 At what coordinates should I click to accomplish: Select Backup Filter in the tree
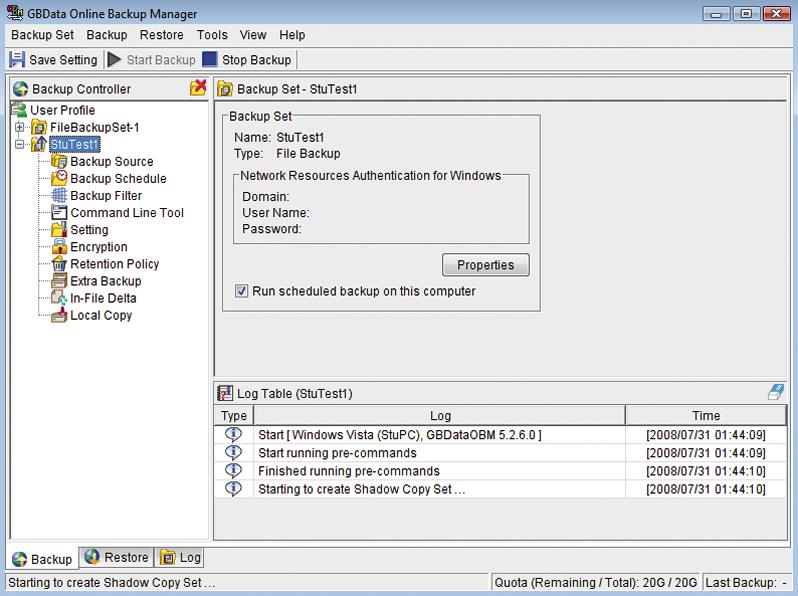pos(106,195)
